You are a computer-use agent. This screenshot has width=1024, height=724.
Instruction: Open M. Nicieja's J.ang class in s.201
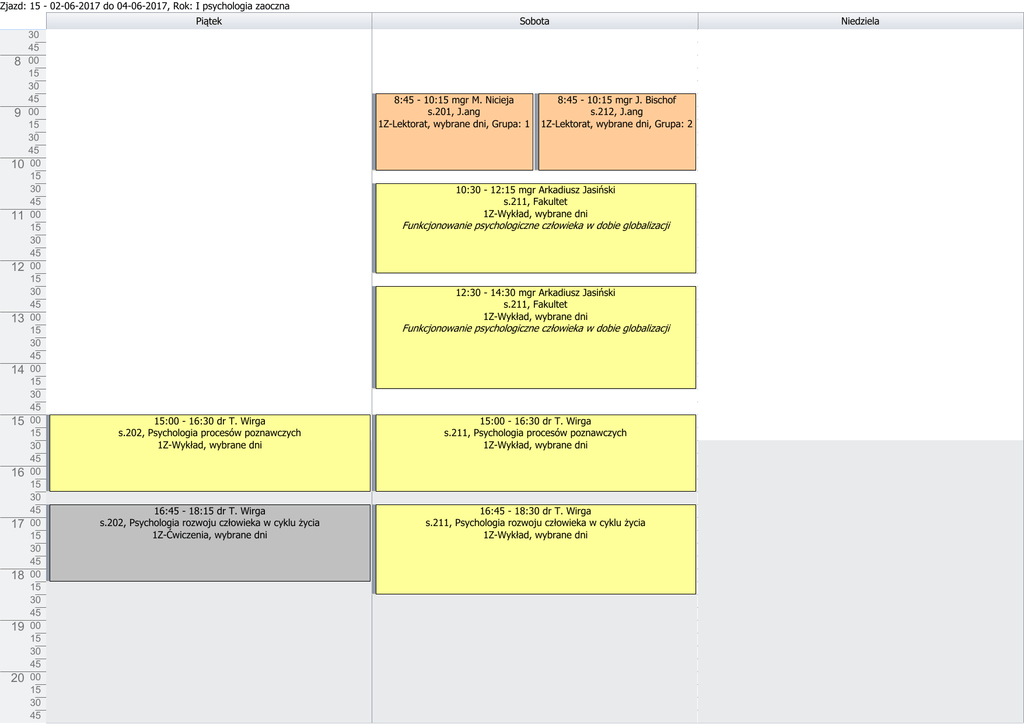[453, 131]
